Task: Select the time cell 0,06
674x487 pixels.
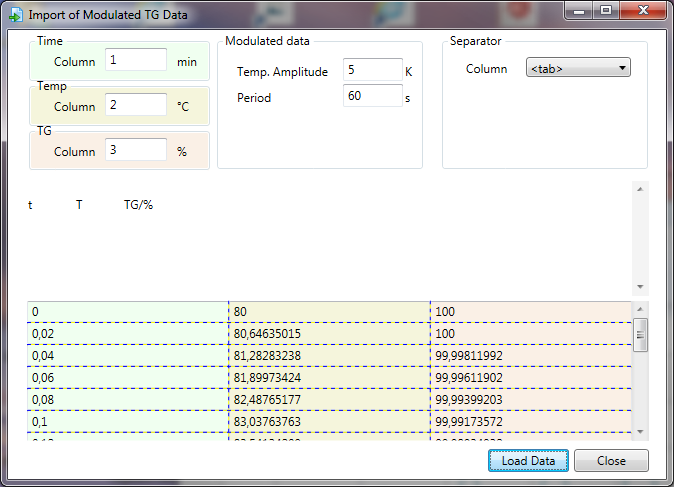Action: (x=128, y=377)
